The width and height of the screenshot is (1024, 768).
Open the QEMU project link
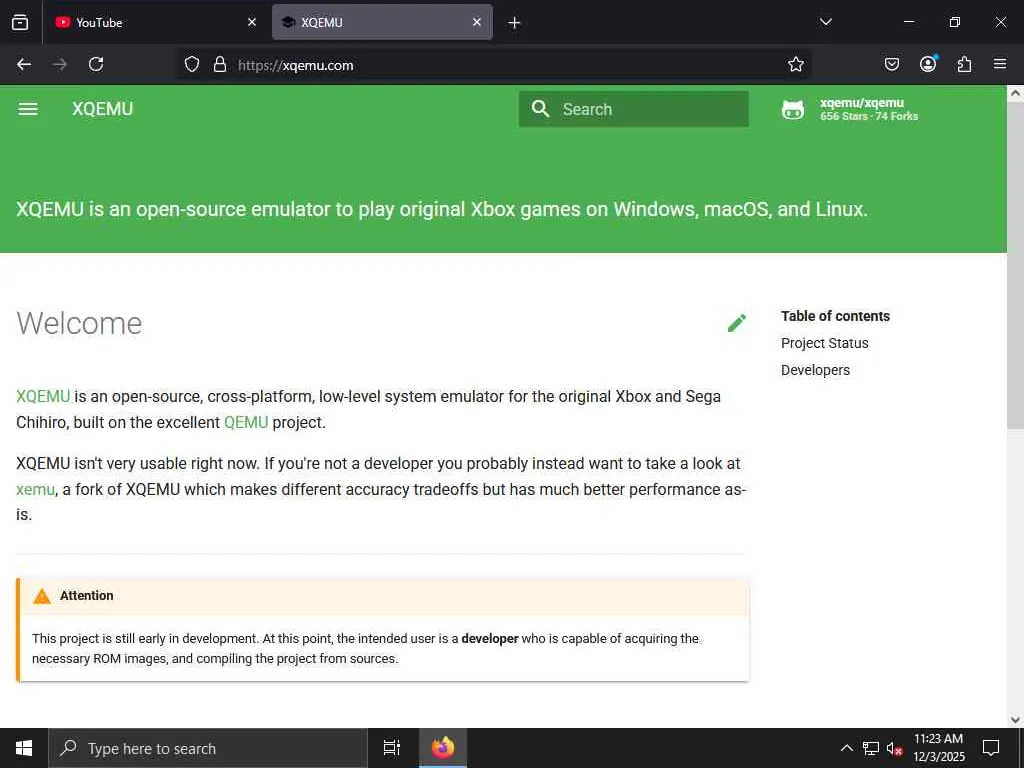[x=246, y=423]
